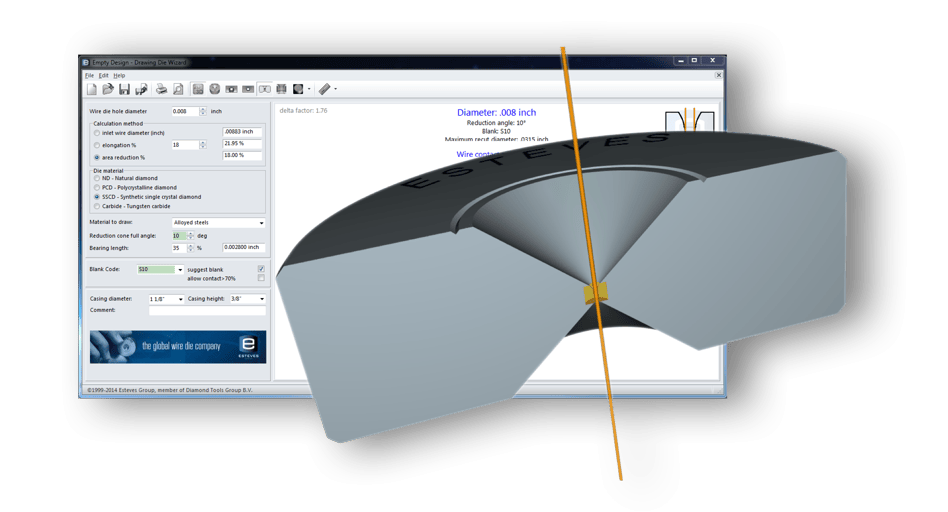This screenshot has height=512, width=948.
Task: Click the stepper arrows for Reduction cone full angle
Action: point(191,236)
